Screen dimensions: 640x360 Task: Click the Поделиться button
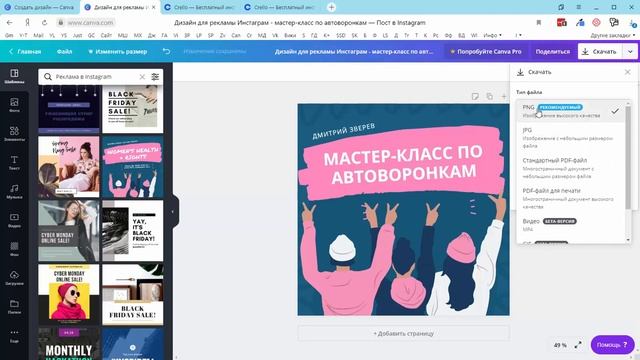(x=553, y=51)
